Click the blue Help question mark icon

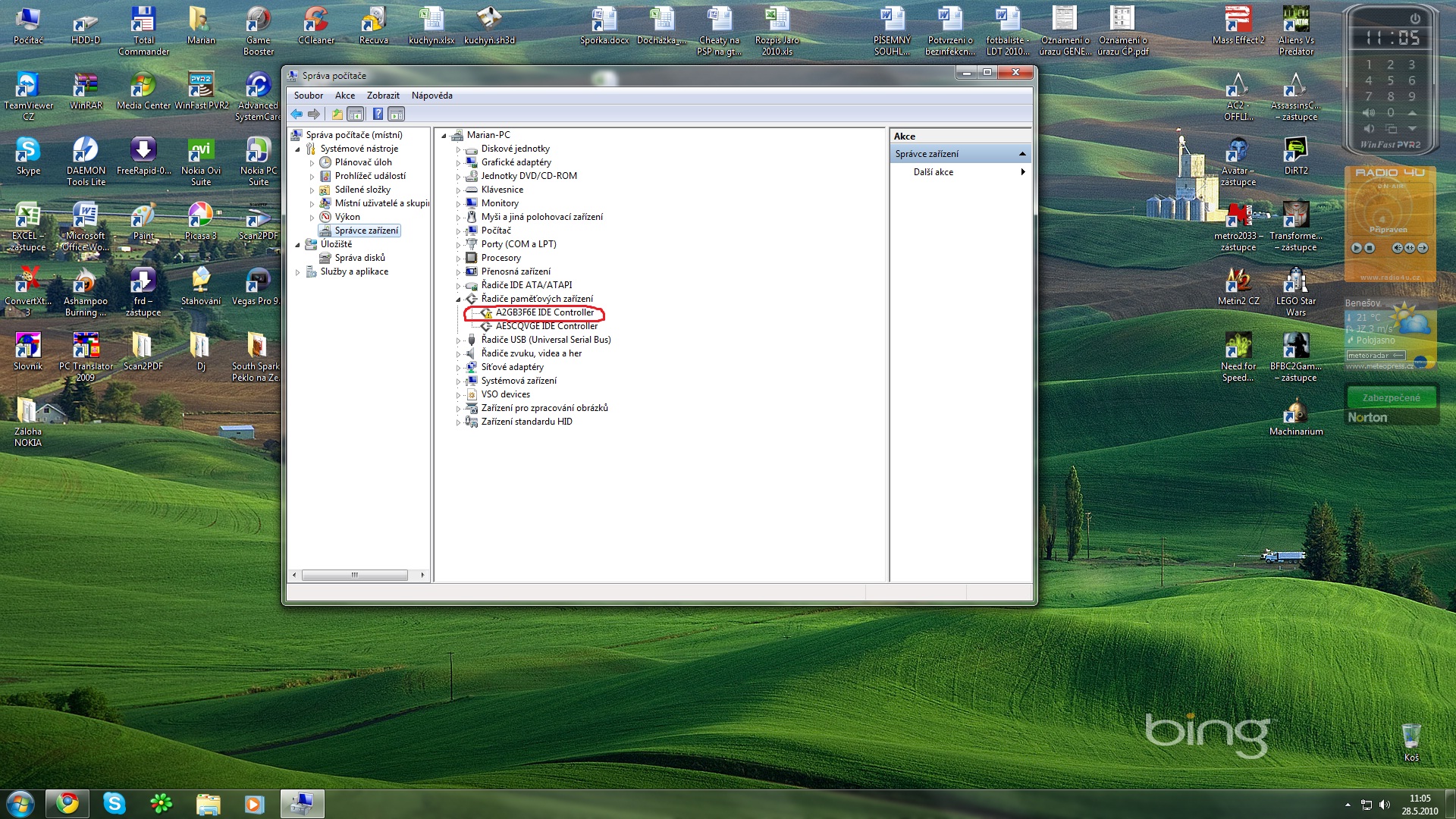coord(378,115)
